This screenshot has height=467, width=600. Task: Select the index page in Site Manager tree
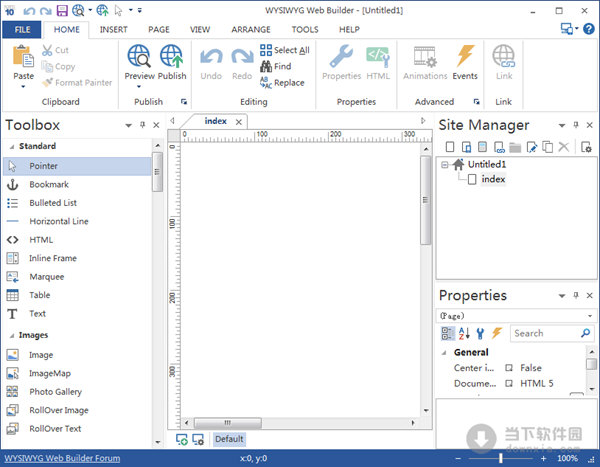493,179
